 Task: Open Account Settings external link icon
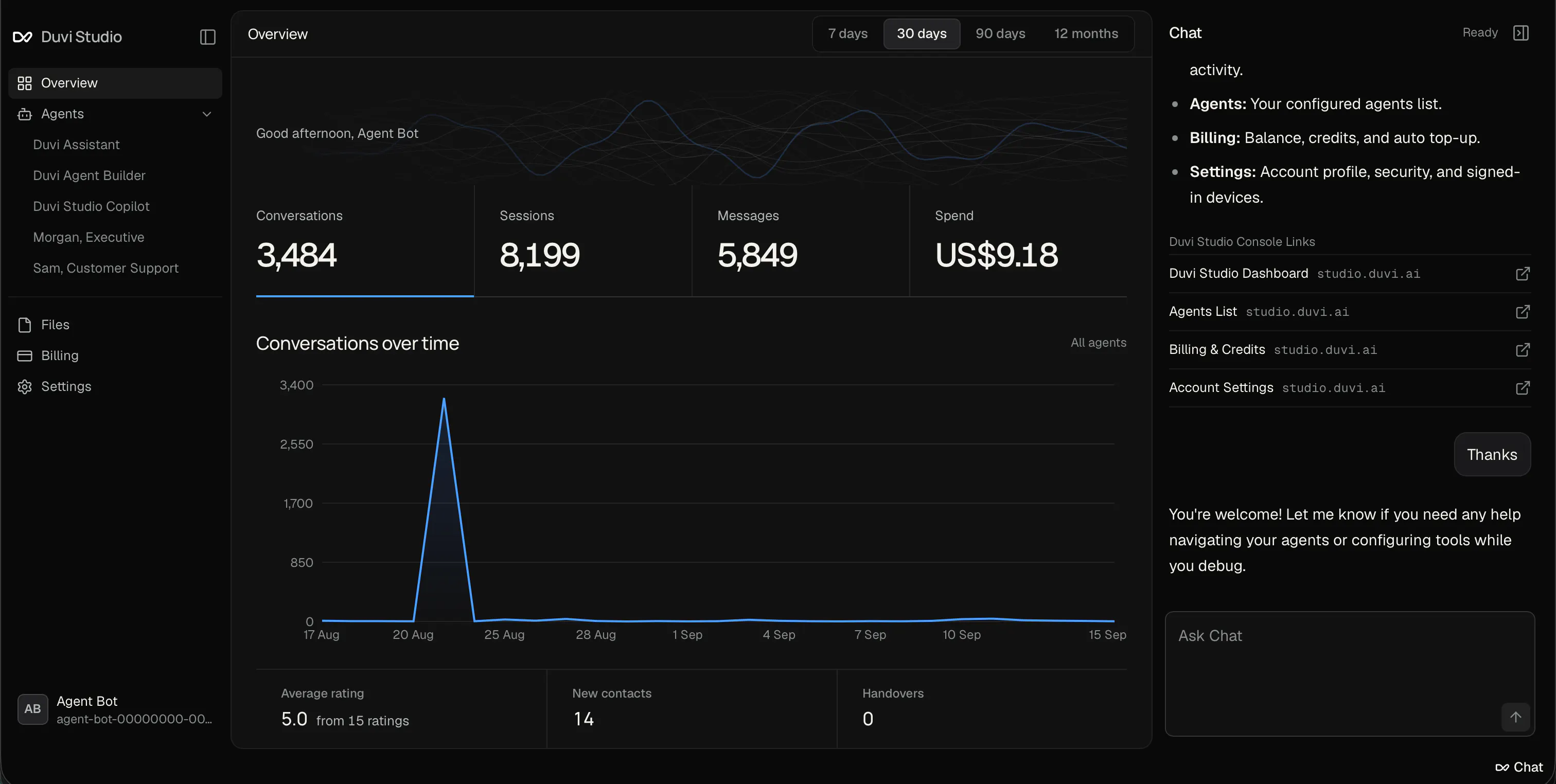point(1522,388)
